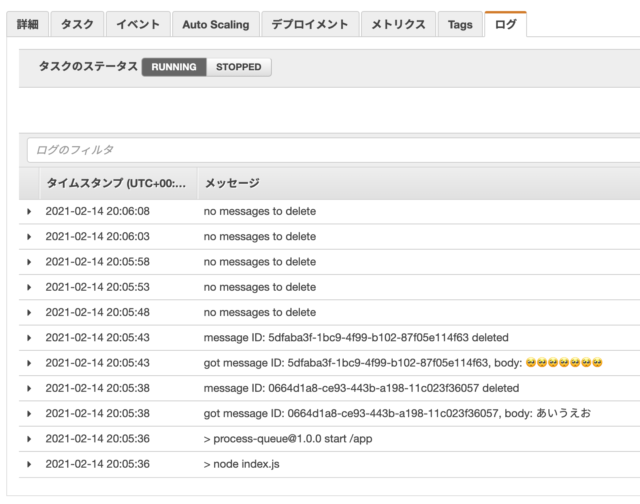Click the '> node index.js' message
Viewport: 640px width, 504px height.
point(242,464)
